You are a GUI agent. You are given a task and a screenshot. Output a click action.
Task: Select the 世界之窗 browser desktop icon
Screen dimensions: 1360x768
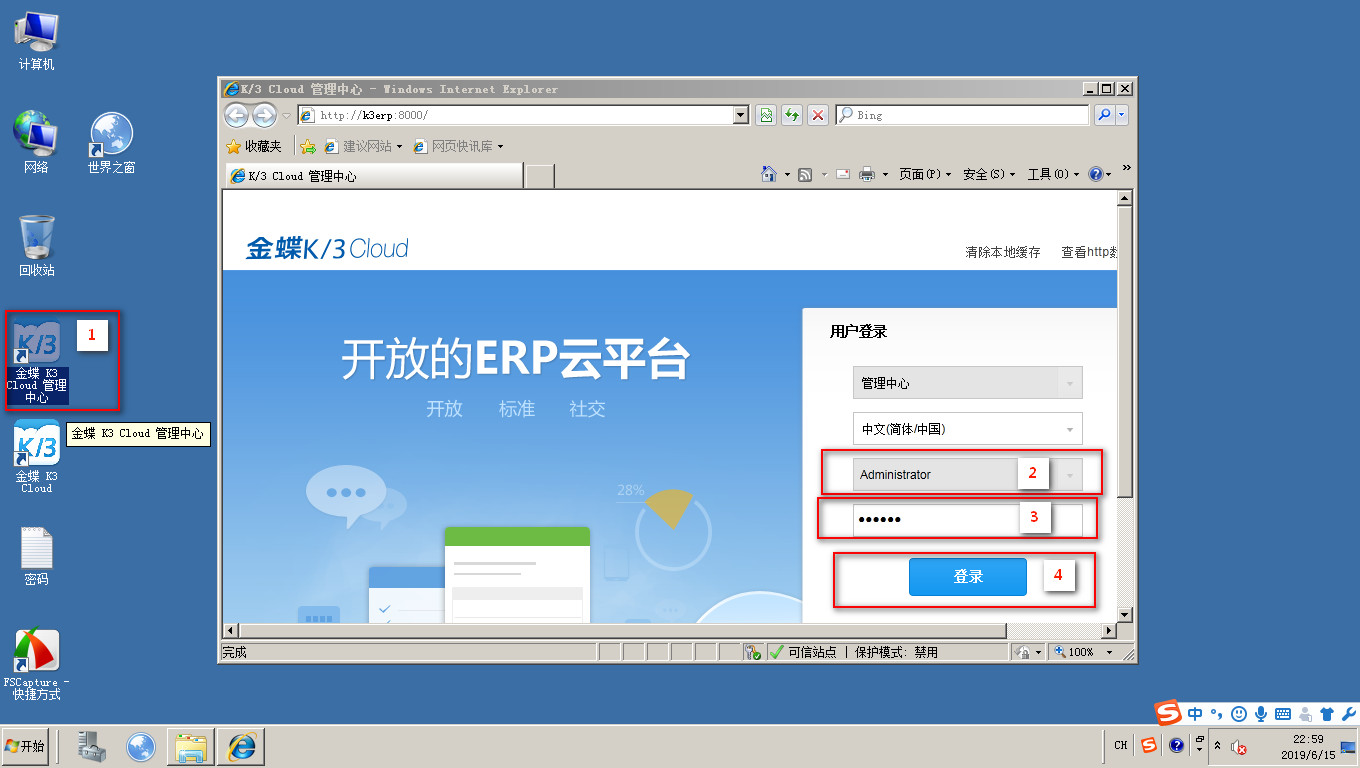111,142
